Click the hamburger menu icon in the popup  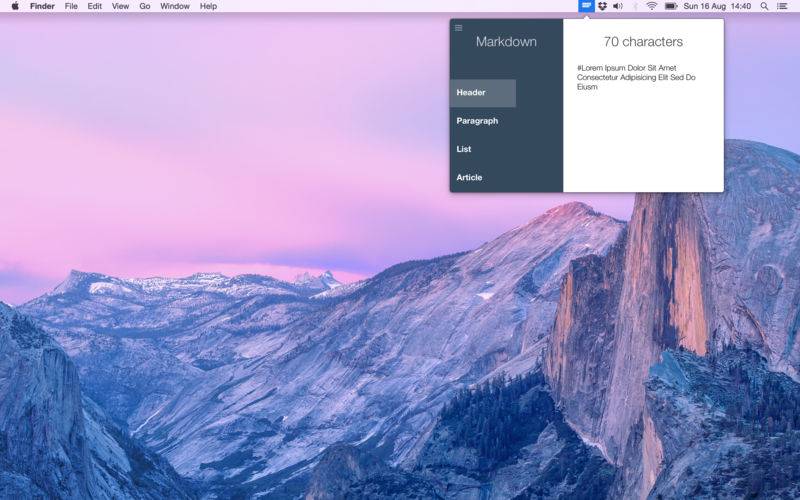coord(458,28)
